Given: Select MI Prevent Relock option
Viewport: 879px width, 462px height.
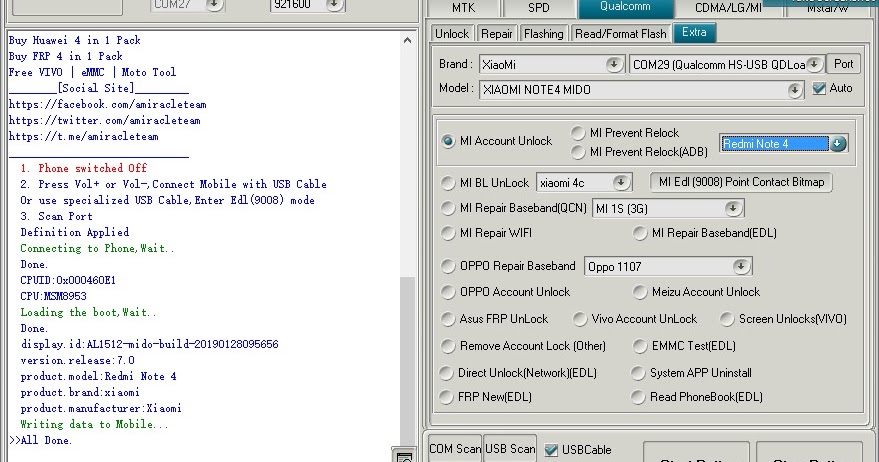Looking at the screenshot, I should (x=577, y=133).
